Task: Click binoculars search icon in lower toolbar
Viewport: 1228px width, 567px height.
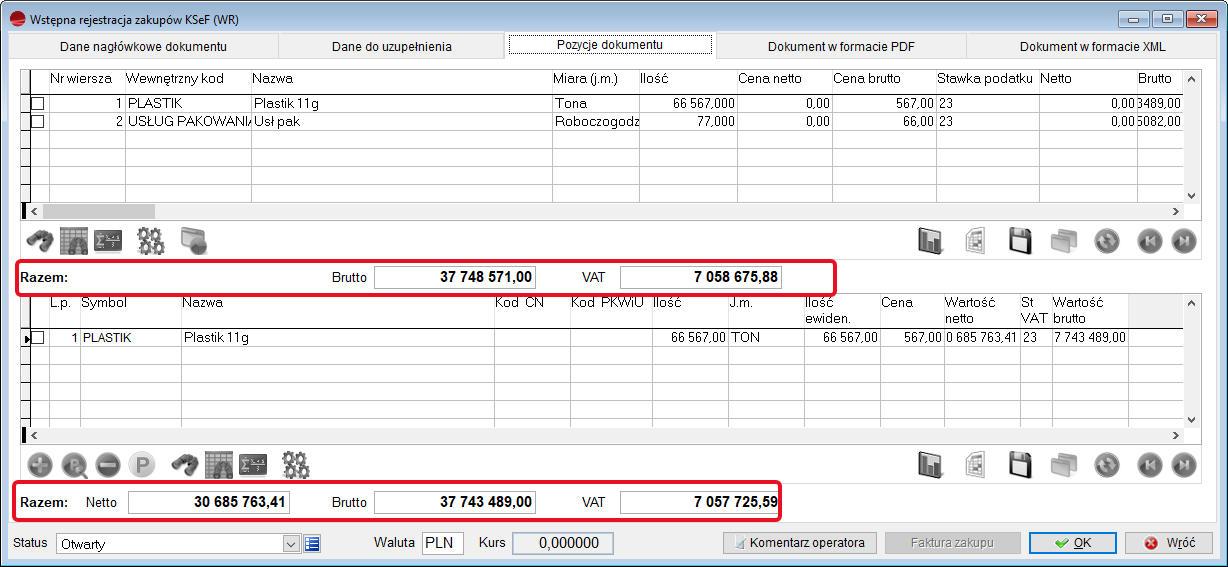Action: click(185, 464)
